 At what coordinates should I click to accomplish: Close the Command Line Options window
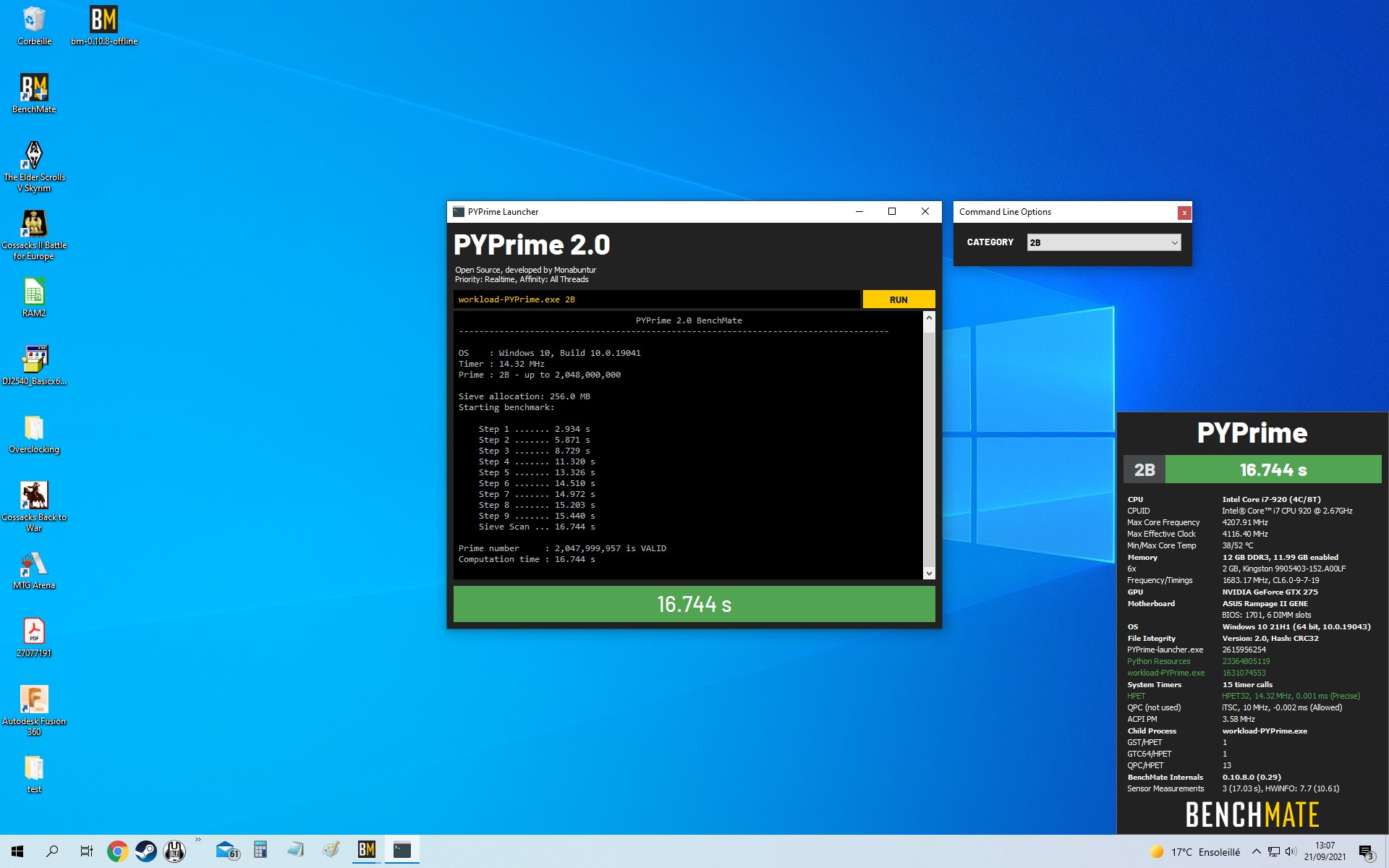point(1184,213)
